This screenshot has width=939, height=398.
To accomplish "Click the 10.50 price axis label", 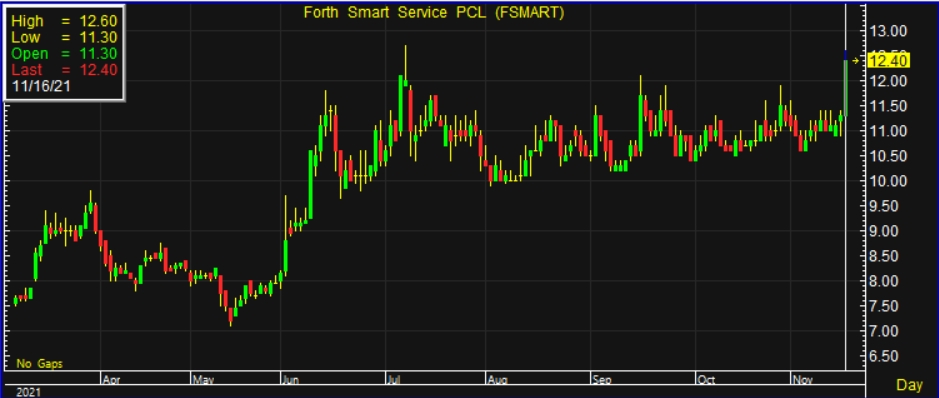I will click(x=889, y=156).
